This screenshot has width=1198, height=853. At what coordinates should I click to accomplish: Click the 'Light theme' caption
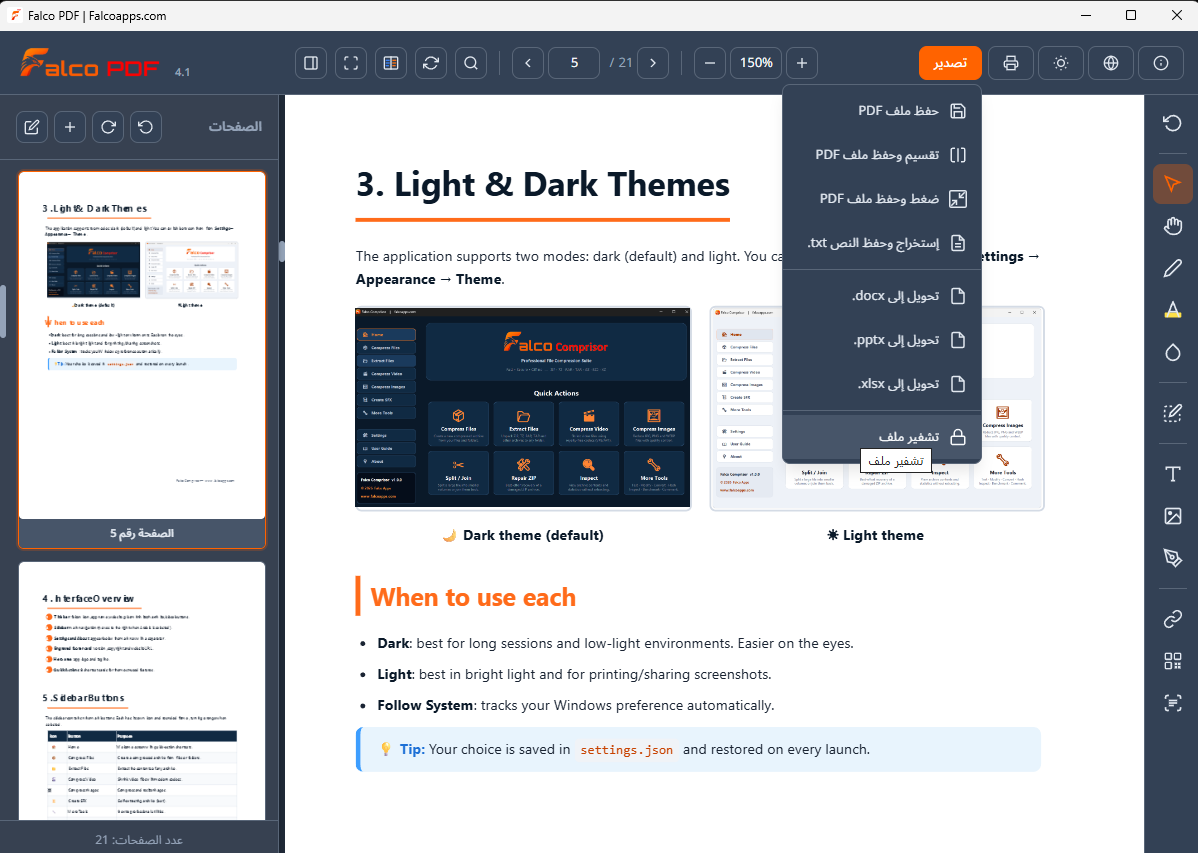tap(876, 535)
